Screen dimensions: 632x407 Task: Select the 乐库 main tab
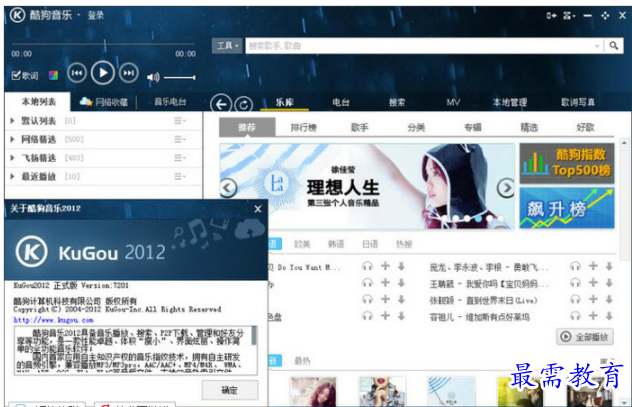[285, 102]
